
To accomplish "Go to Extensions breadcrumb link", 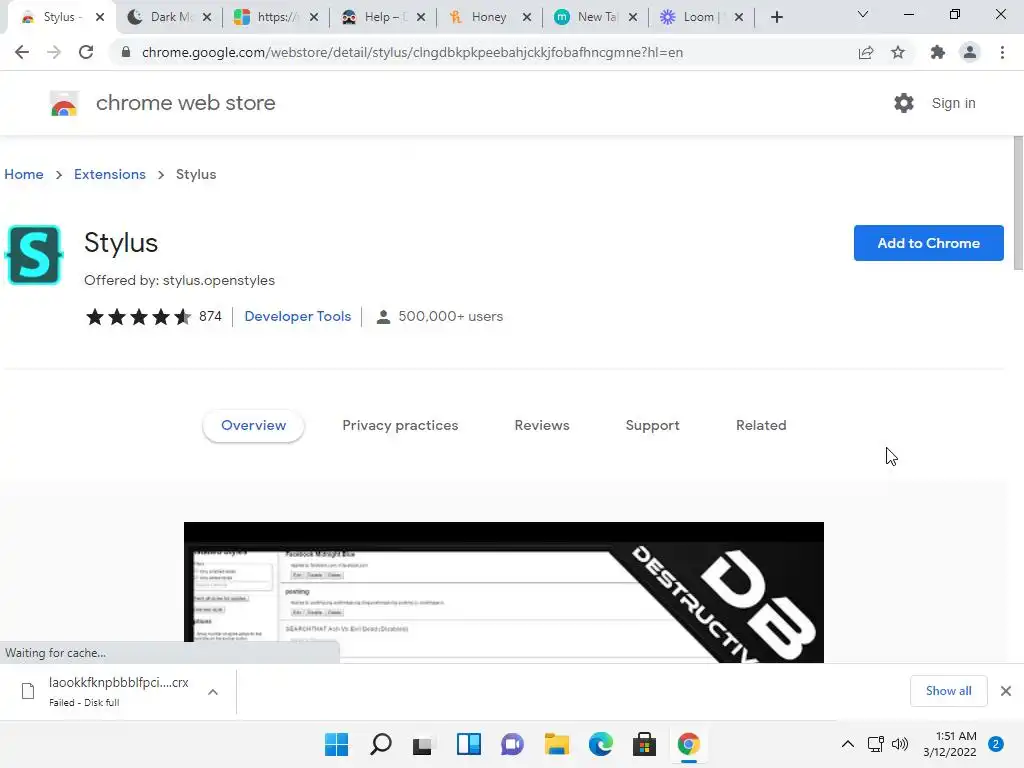I will (110, 174).
